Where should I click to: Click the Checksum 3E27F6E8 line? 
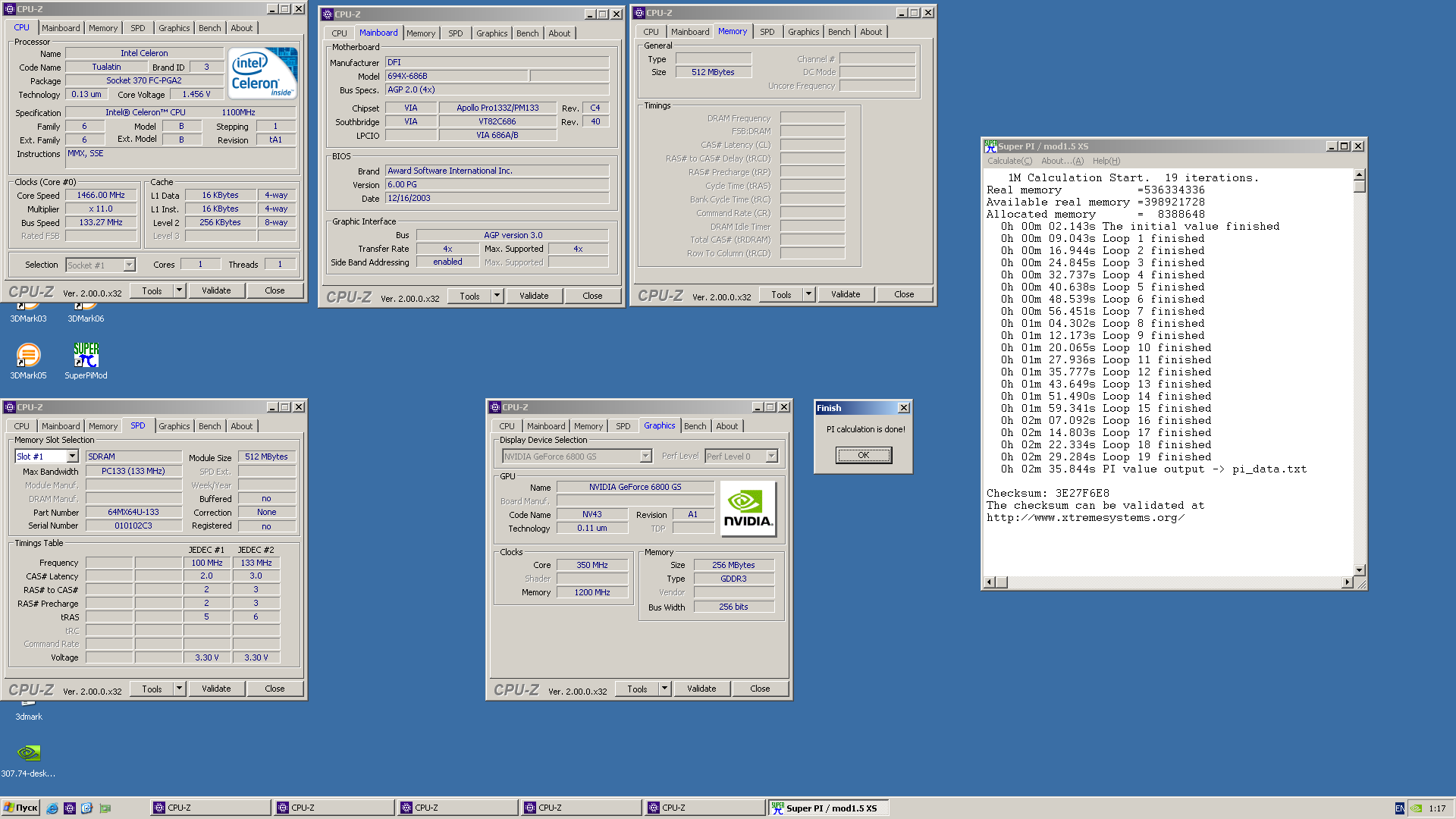(x=1047, y=493)
